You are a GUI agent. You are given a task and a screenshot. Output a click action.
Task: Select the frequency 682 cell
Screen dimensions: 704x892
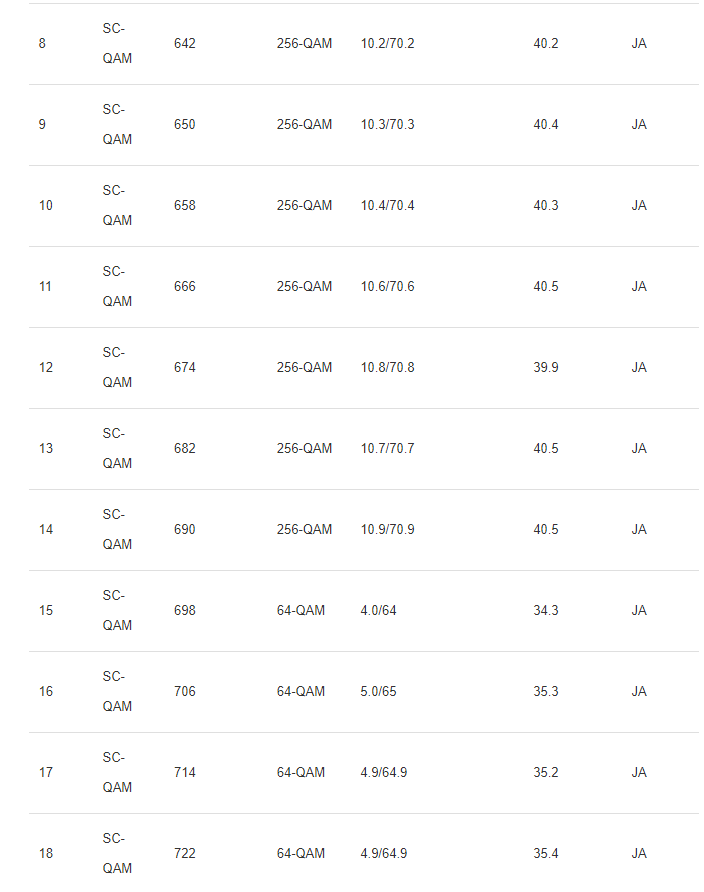(x=185, y=449)
